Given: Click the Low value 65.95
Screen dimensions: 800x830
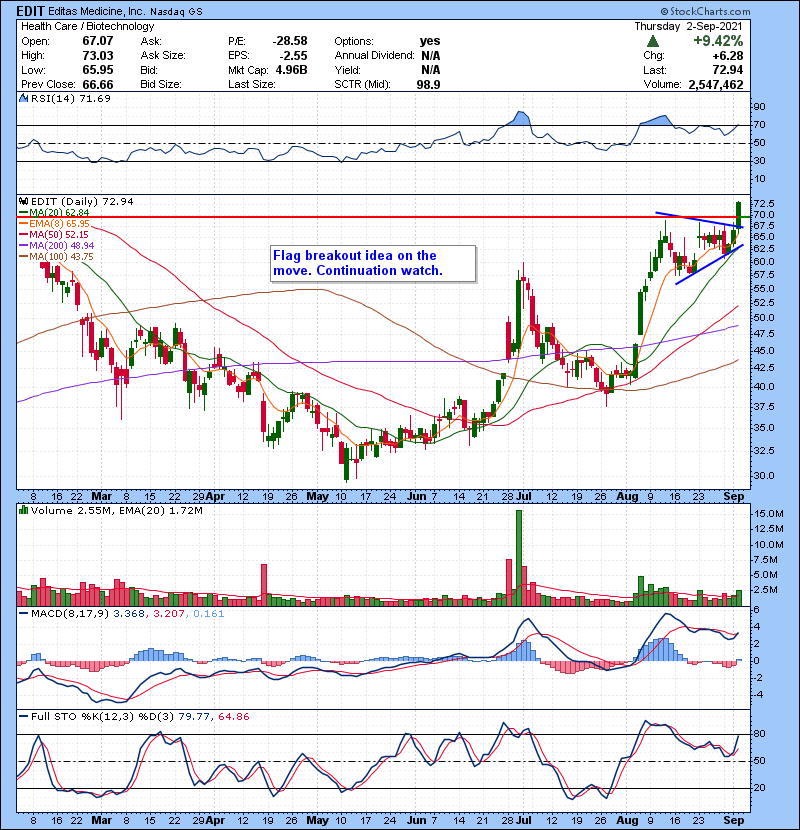Looking at the screenshot, I should (98, 70).
